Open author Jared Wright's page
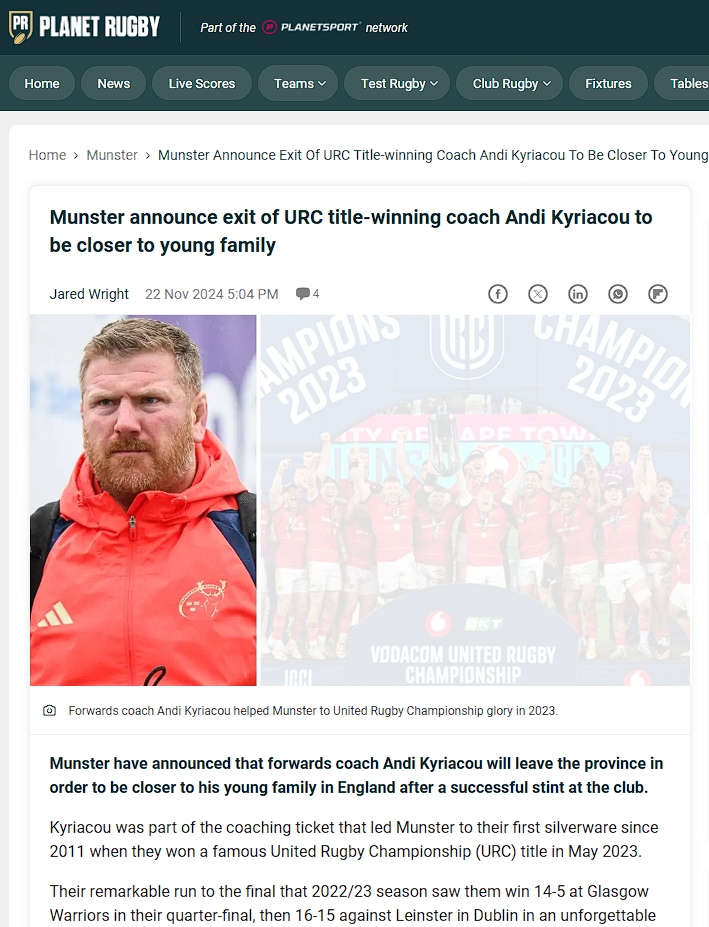 pyautogui.click(x=89, y=294)
